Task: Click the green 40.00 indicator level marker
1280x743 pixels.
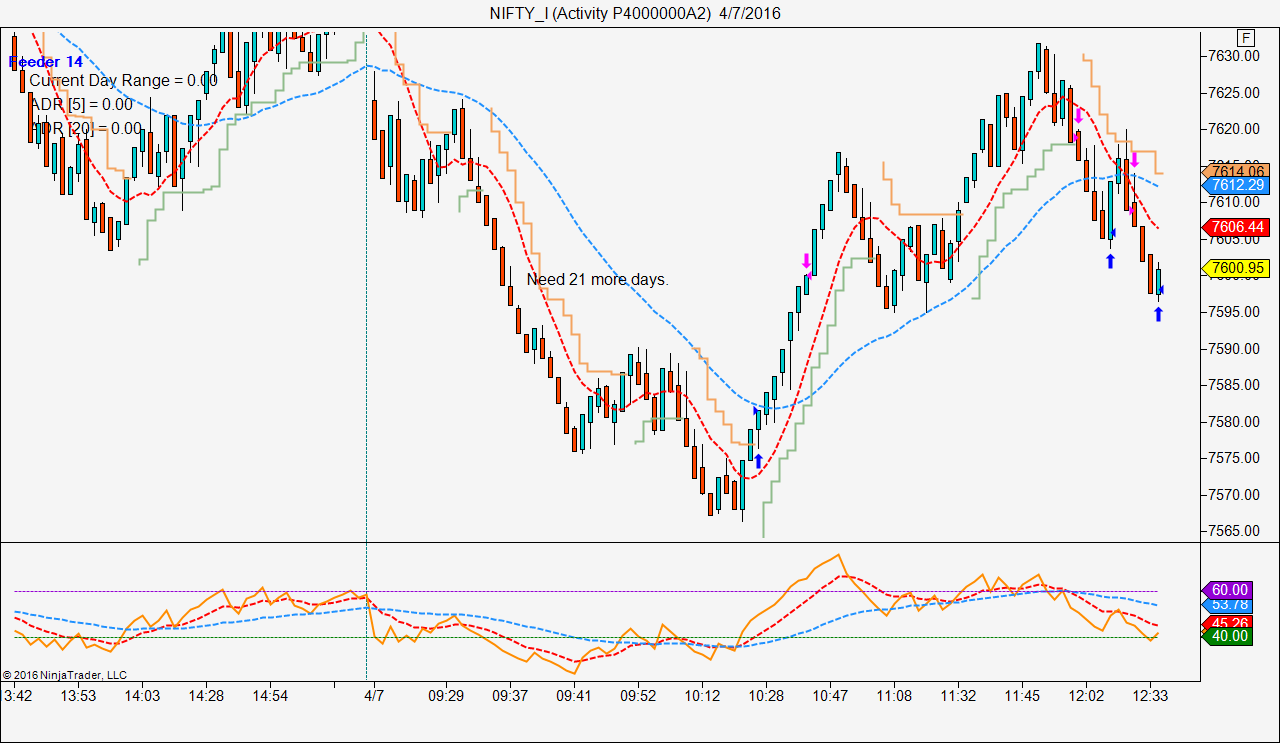Action: (x=1225, y=636)
